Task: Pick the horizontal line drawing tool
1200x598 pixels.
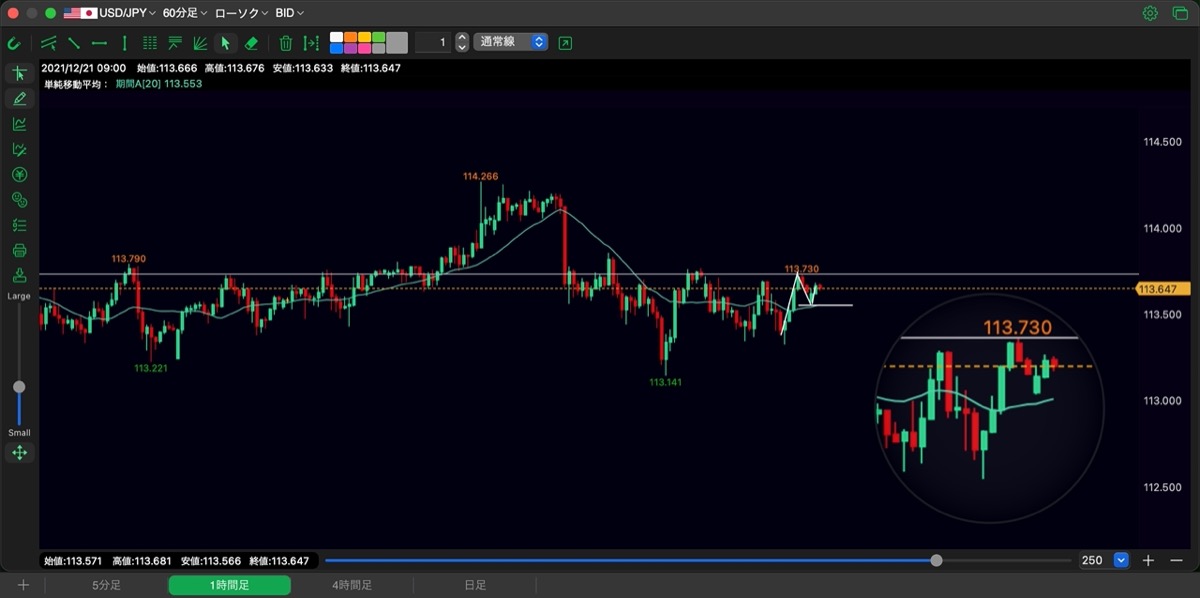Action: tap(99, 43)
